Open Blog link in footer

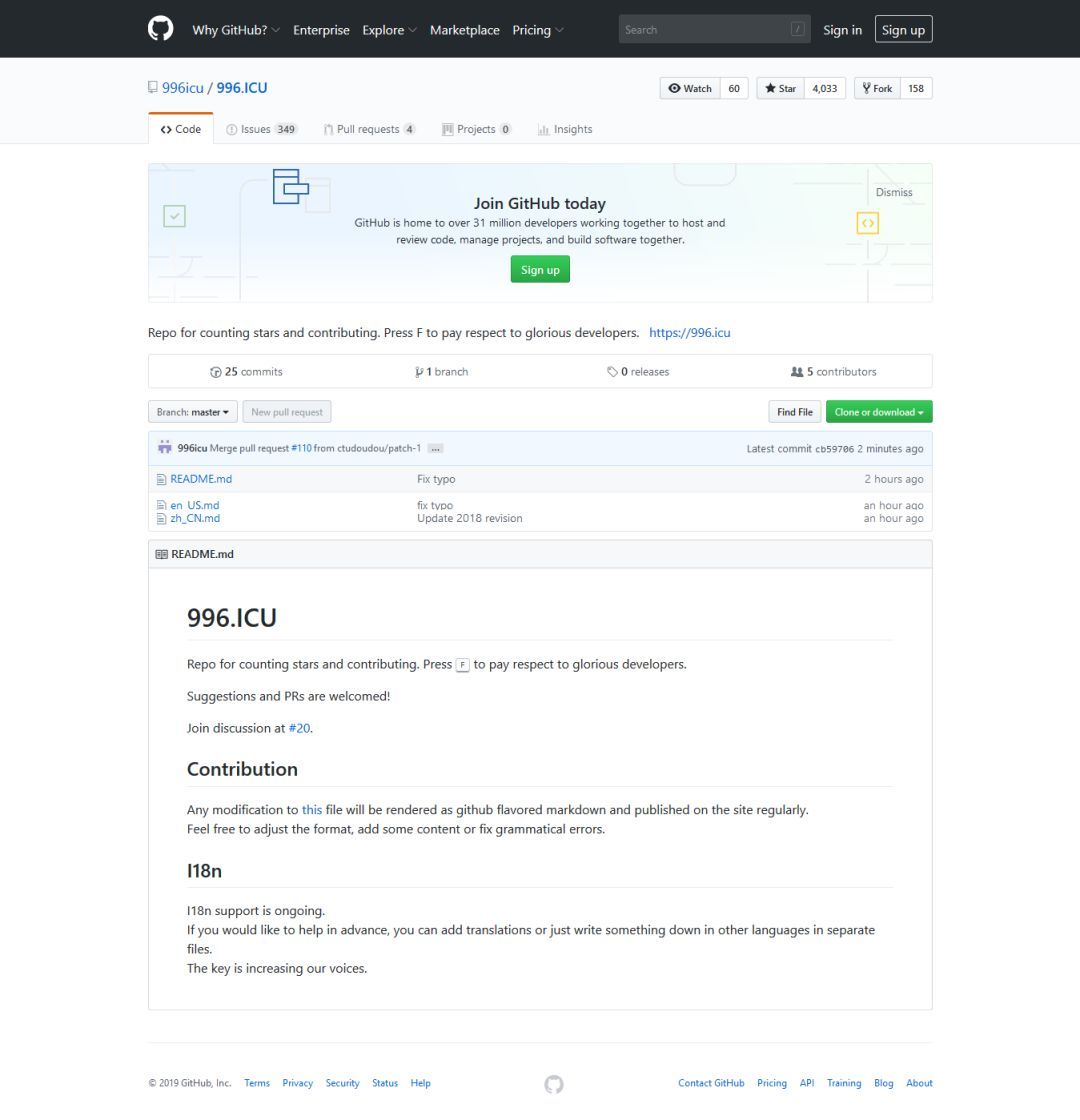(884, 1084)
